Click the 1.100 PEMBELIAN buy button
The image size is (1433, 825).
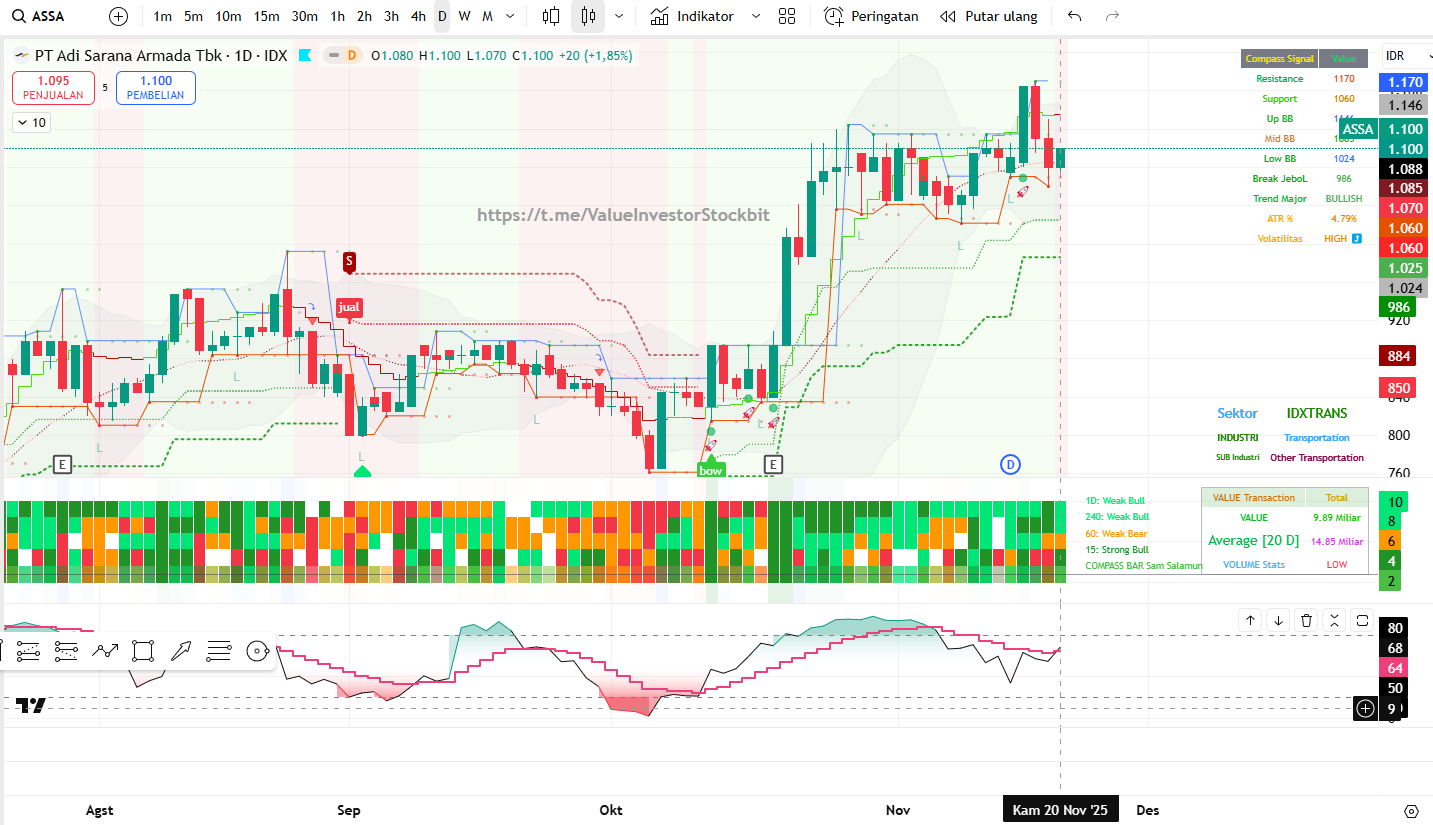(x=155, y=88)
